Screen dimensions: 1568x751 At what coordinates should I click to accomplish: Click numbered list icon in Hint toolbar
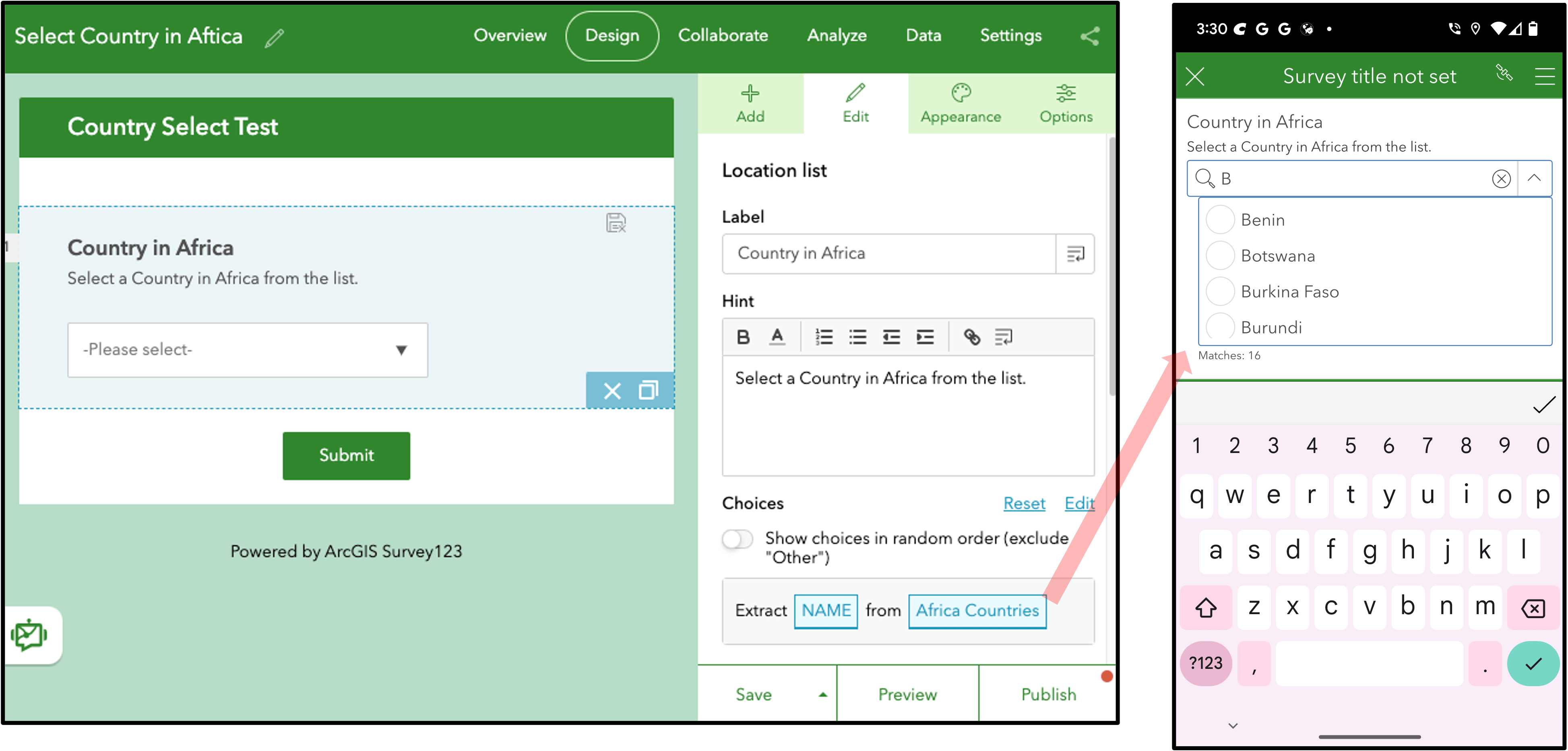tap(824, 337)
